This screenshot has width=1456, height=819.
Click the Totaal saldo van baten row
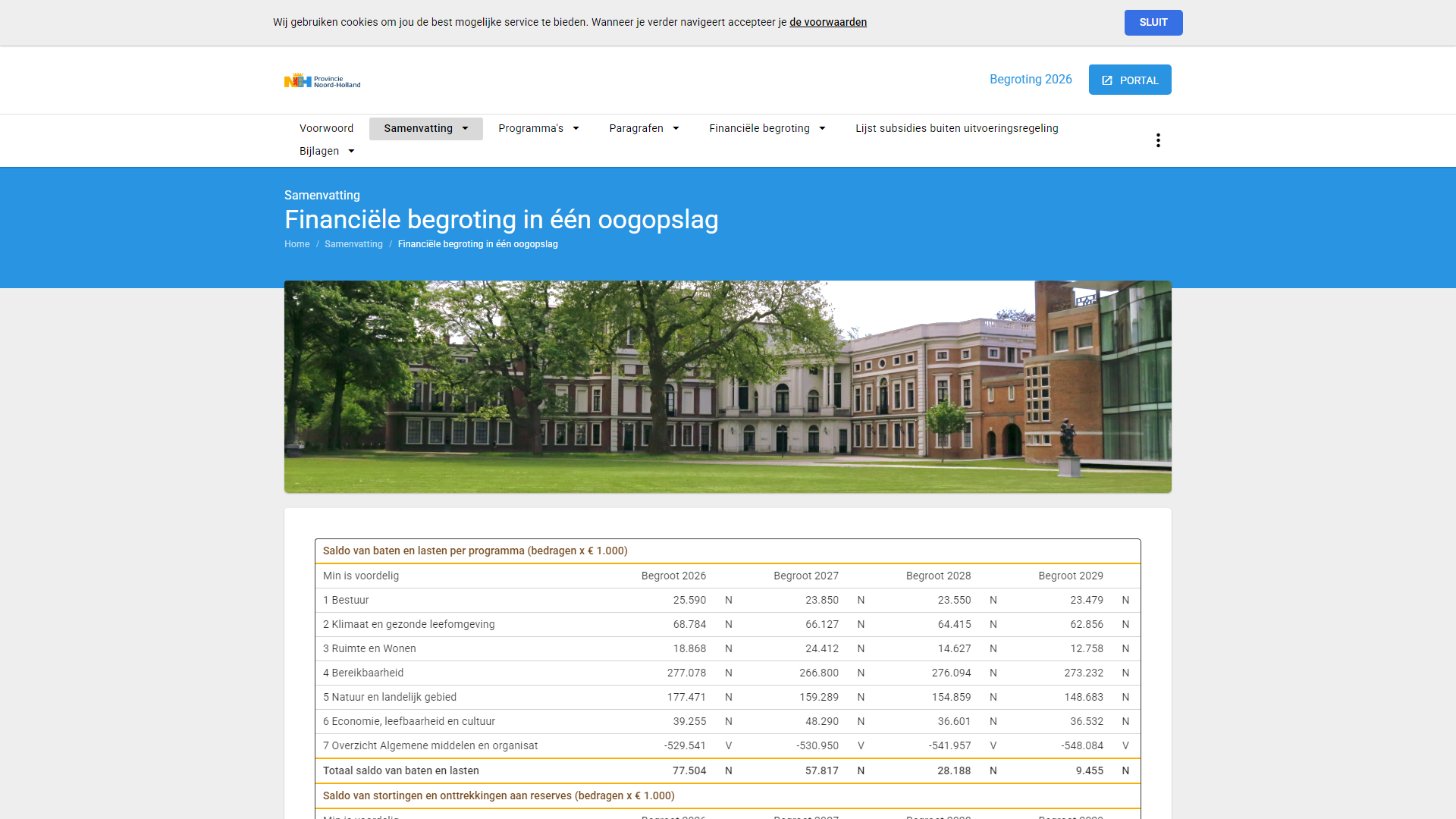tap(400, 771)
